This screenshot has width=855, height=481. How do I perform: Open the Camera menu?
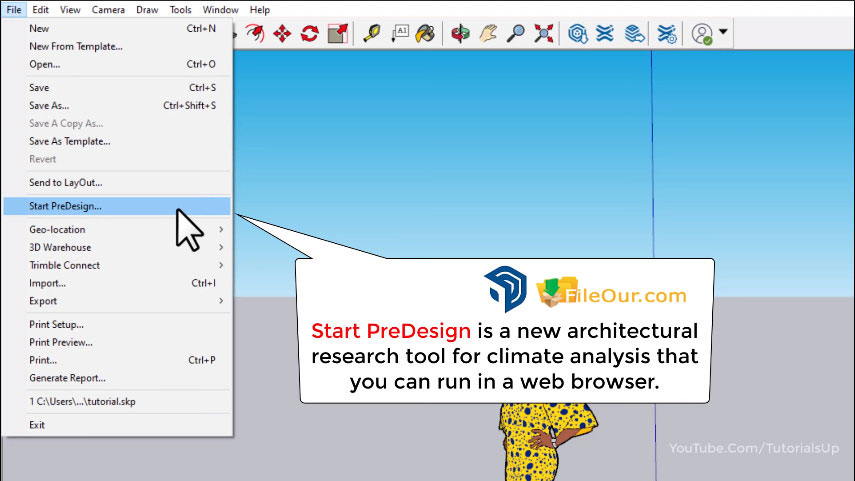[108, 10]
